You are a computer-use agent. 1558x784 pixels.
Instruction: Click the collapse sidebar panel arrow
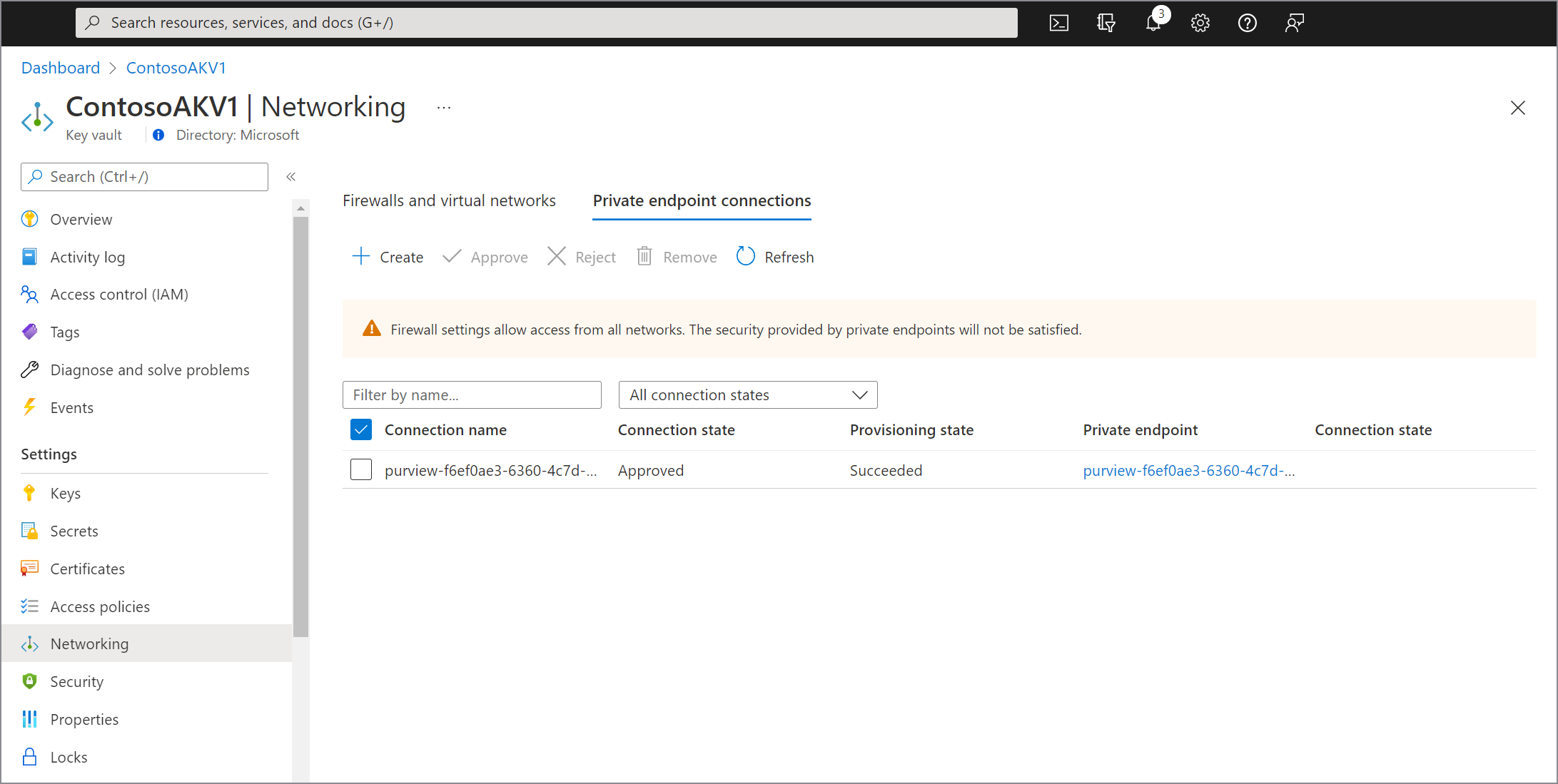point(290,177)
